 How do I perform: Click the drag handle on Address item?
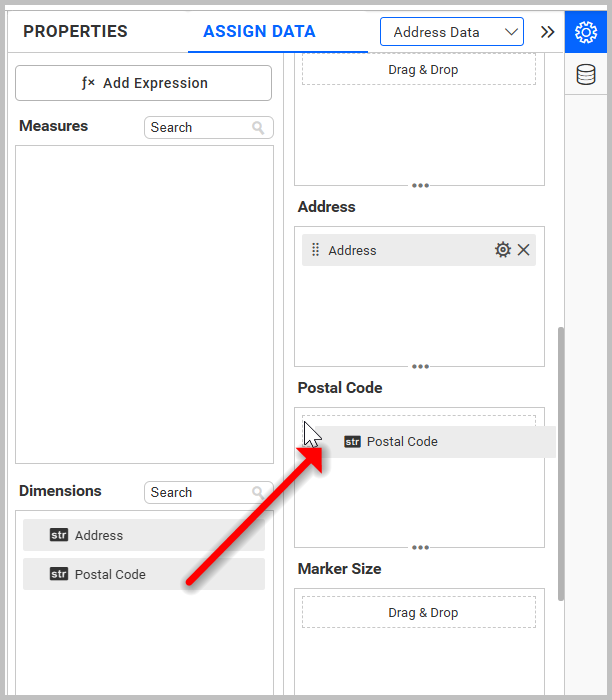tap(316, 250)
